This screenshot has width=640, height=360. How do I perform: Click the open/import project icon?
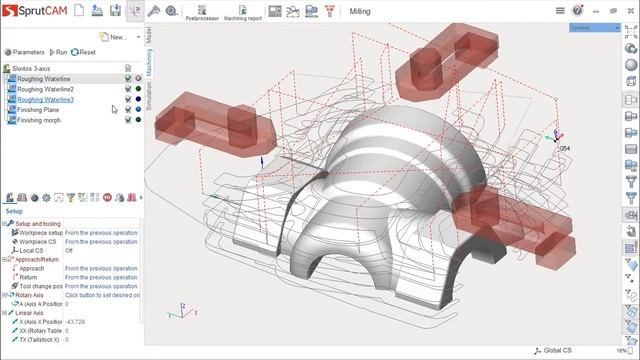pos(97,10)
